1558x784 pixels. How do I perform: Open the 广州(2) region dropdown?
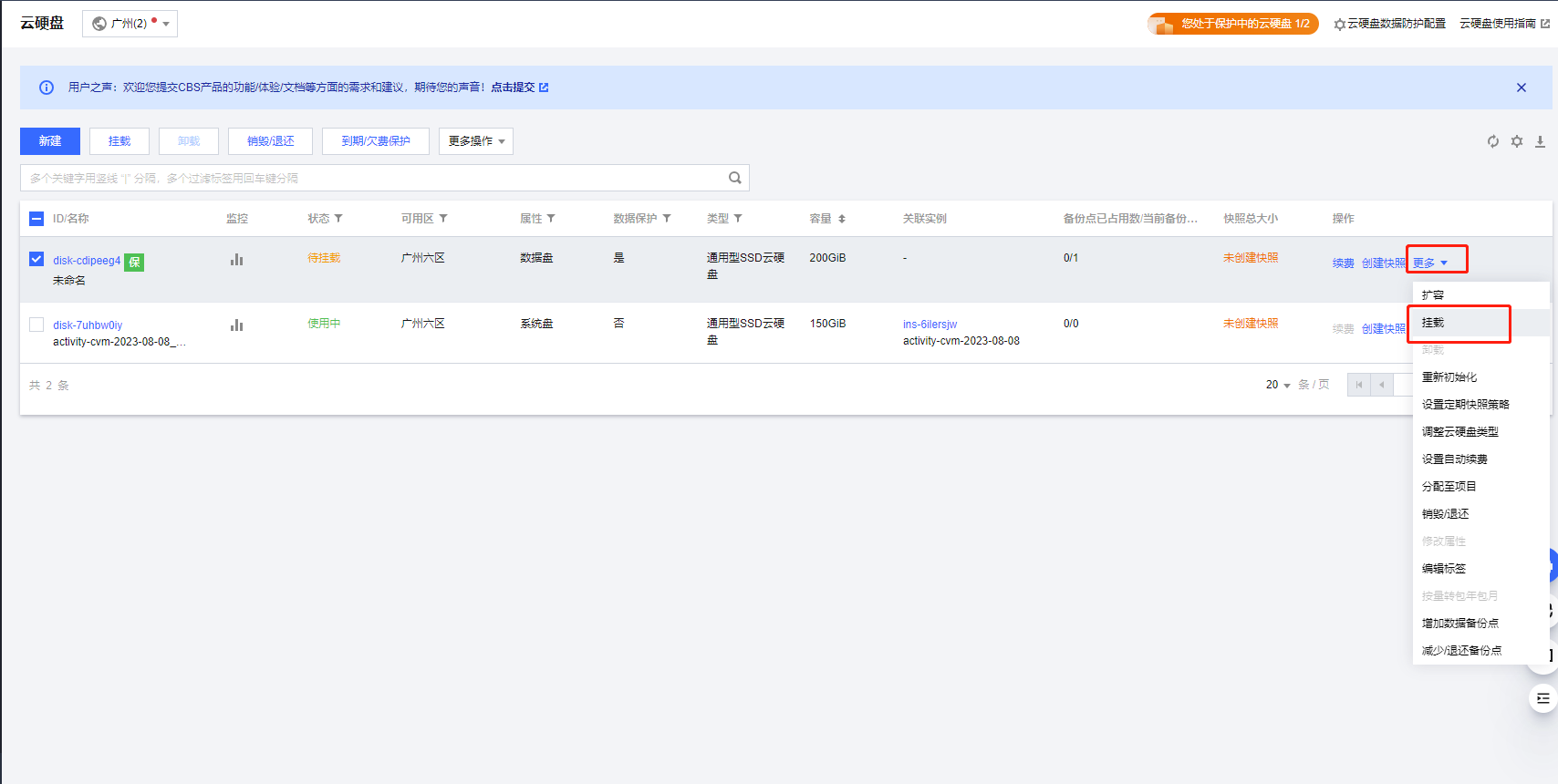130,24
